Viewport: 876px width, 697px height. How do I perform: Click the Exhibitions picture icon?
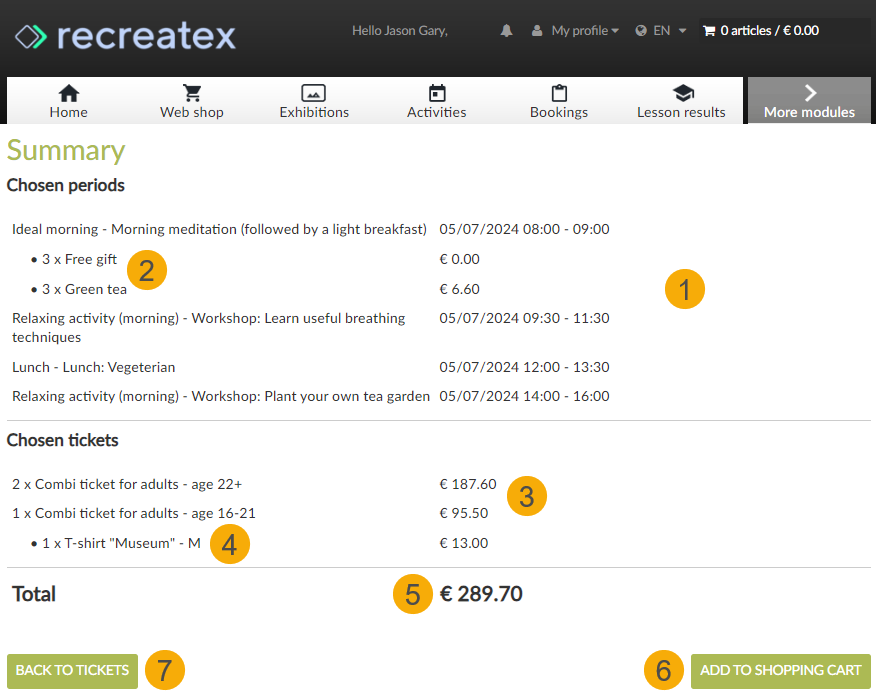tap(314, 92)
